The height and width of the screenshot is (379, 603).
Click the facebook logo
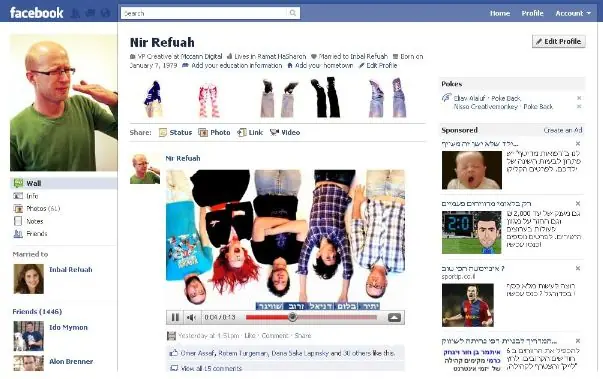pyautogui.click(x=36, y=13)
